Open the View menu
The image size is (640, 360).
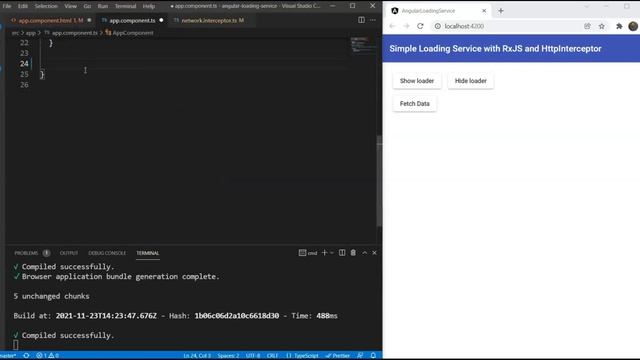pos(70,6)
